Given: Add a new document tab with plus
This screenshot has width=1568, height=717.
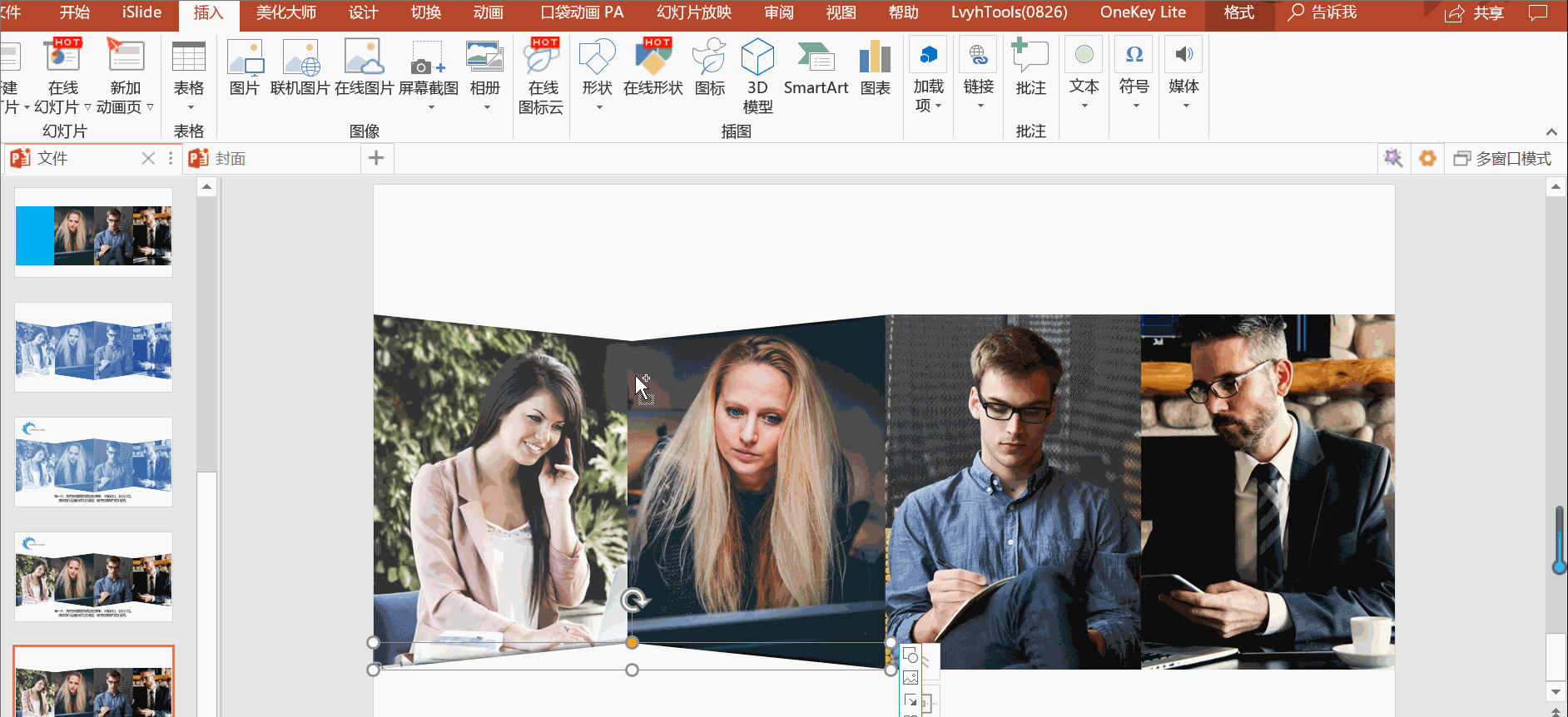Looking at the screenshot, I should click(x=376, y=158).
